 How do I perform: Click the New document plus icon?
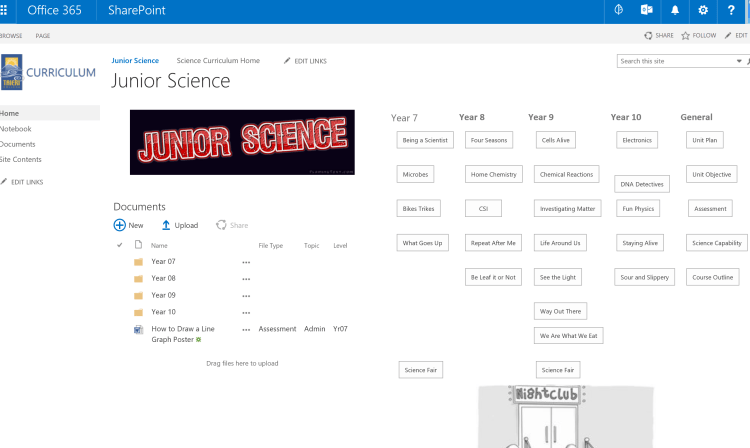point(120,225)
